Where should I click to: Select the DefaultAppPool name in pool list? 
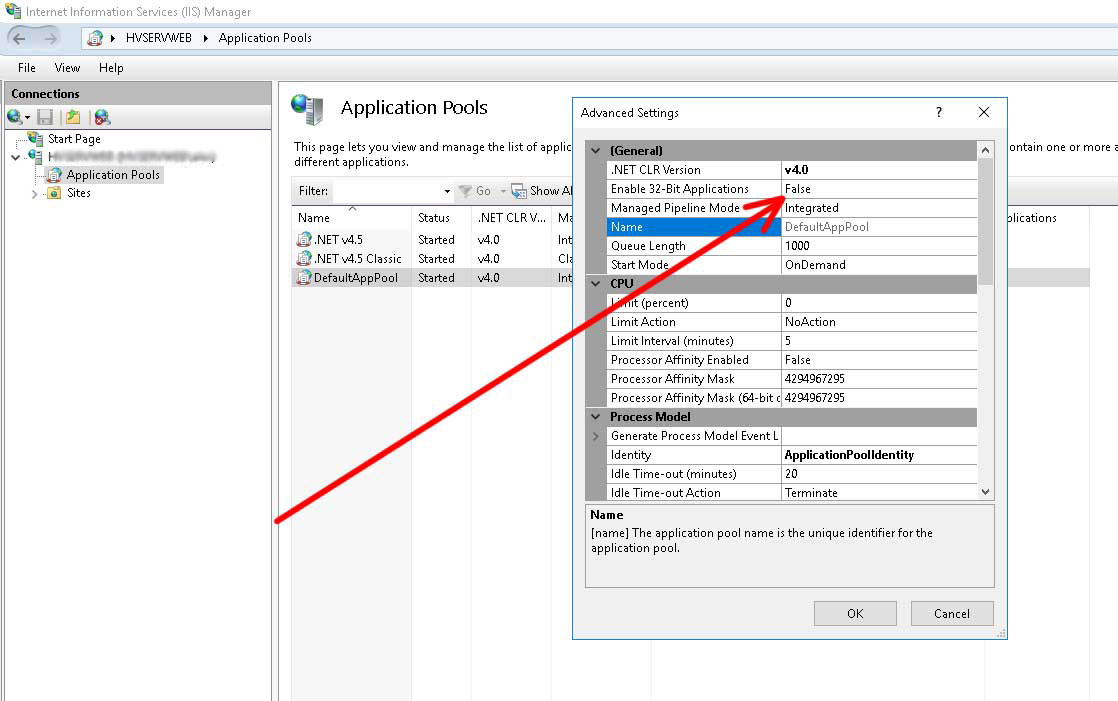(356, 278)
